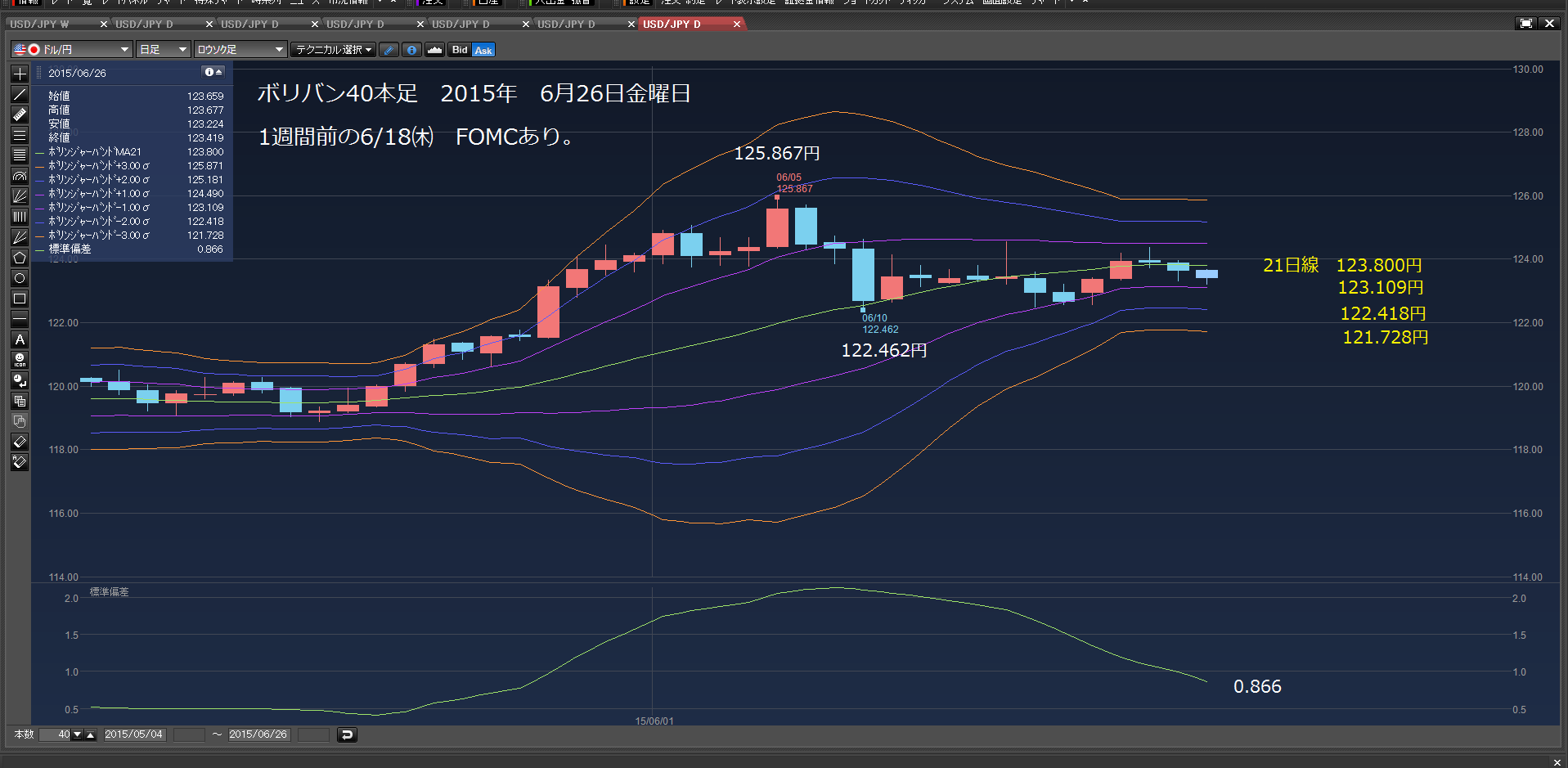This screenshot has height=768, width=1568.
Task: Click the reset range return-arrow button
Action: (347, 734)
